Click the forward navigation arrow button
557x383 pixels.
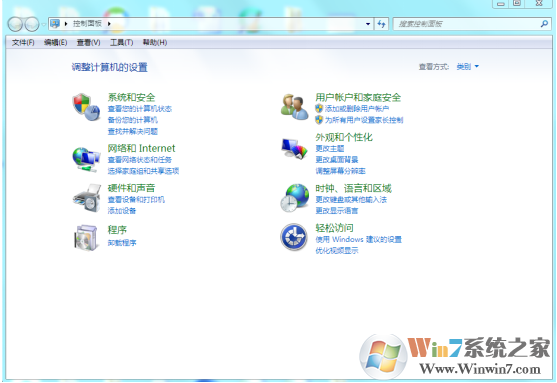pos(32,24)
